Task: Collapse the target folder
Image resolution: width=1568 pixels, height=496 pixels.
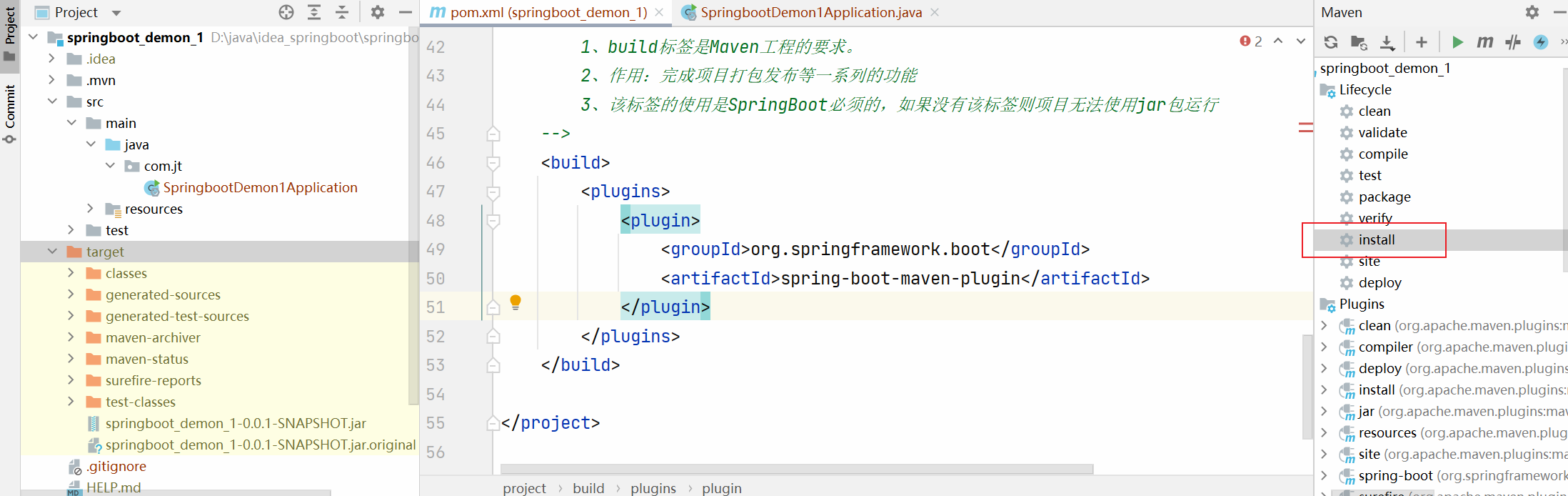Action: (x=52, y=252)
